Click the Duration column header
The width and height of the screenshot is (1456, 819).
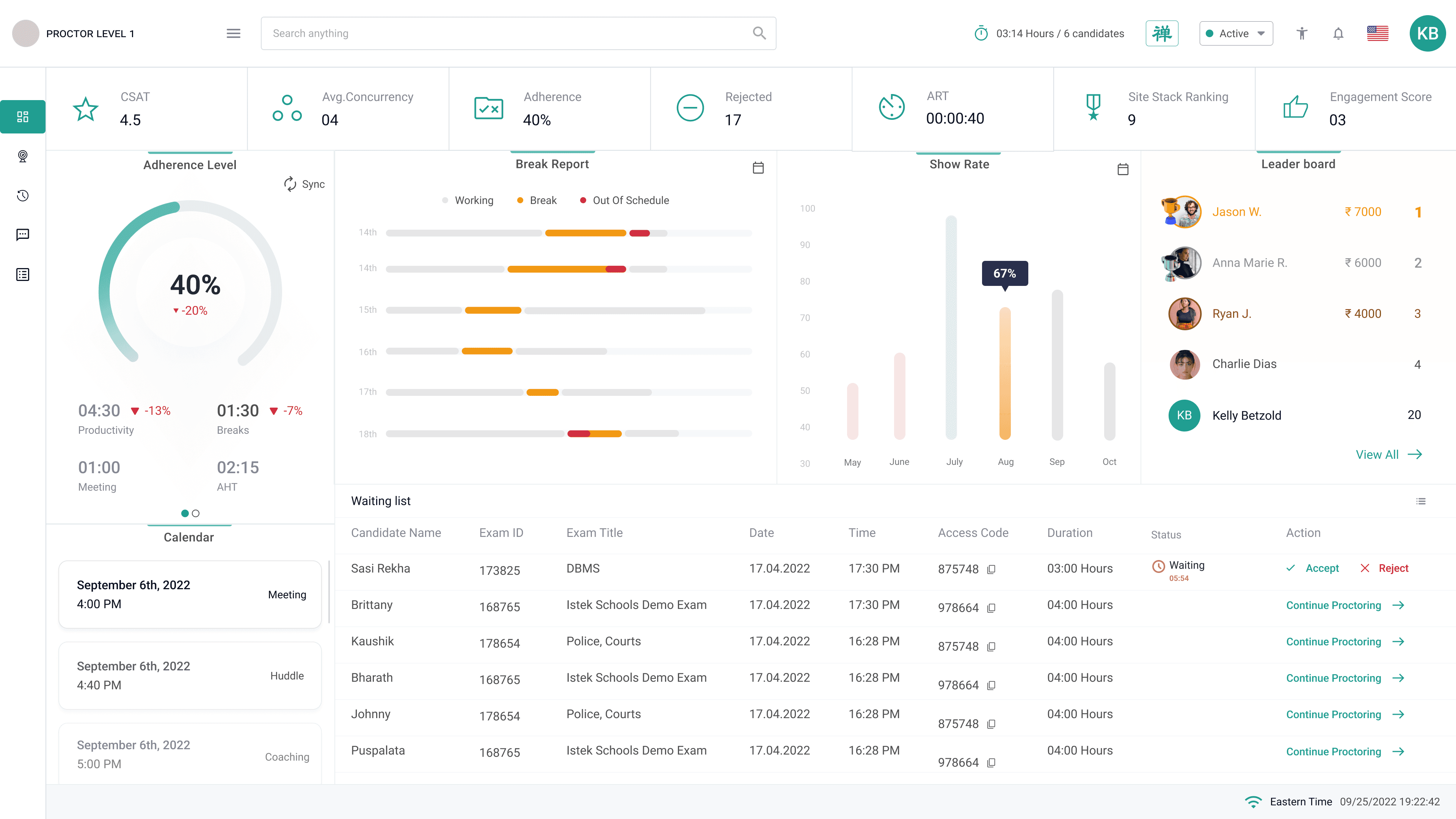pyautogui.click(x=1069, y=532)
